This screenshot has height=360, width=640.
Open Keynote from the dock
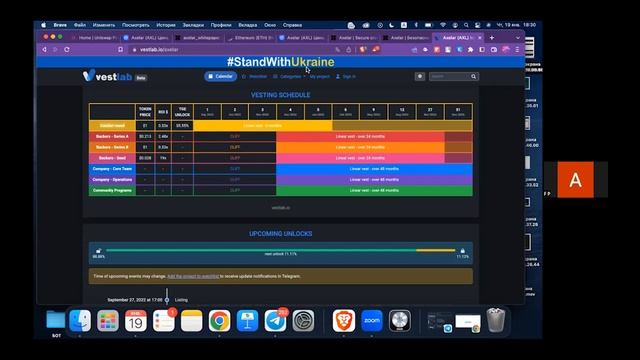point(247,320)
